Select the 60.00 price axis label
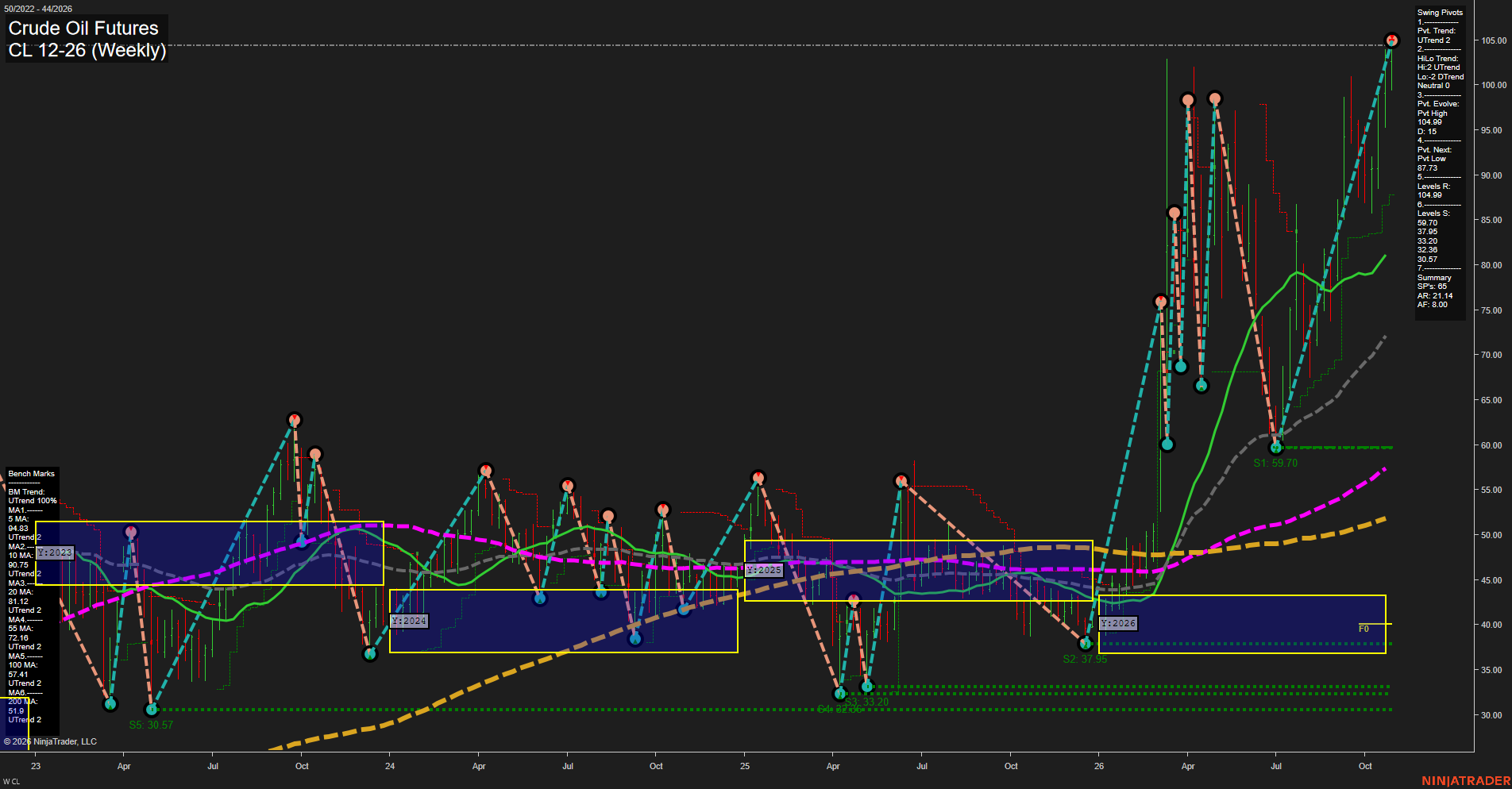Viewport: 1512px width, 789px height. (x=1491, y=445)
